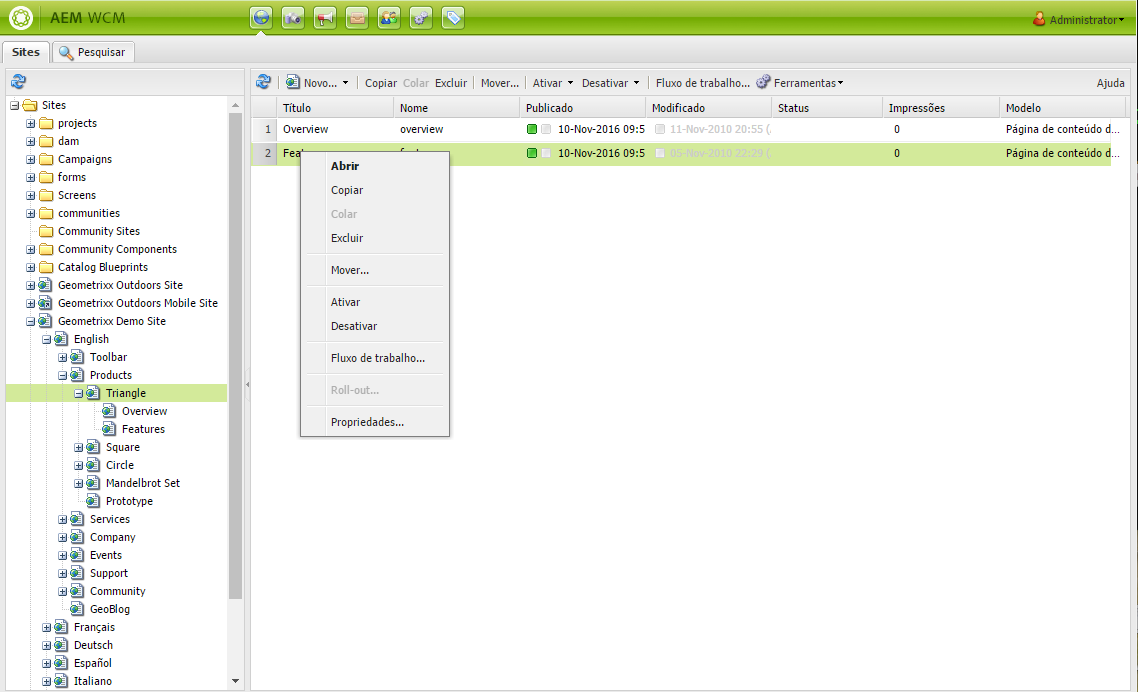Image resolution: width=1138 pixels, height=692 pixels.
Task: Click the Ferramentas gears icon
Action: coord(763,82)
